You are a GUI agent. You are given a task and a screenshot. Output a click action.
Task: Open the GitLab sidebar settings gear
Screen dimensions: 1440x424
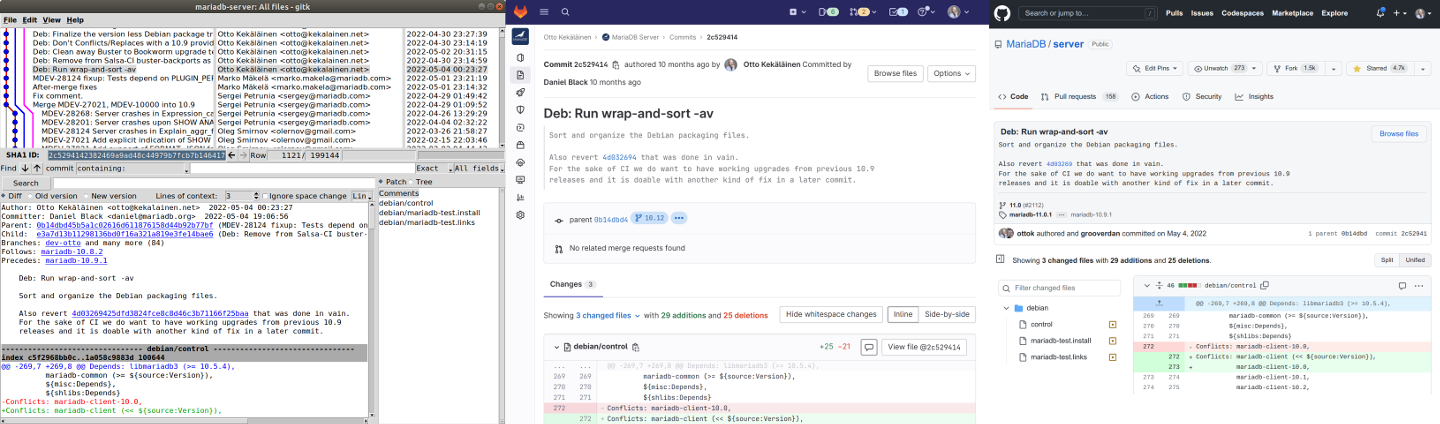click(521, 215)
